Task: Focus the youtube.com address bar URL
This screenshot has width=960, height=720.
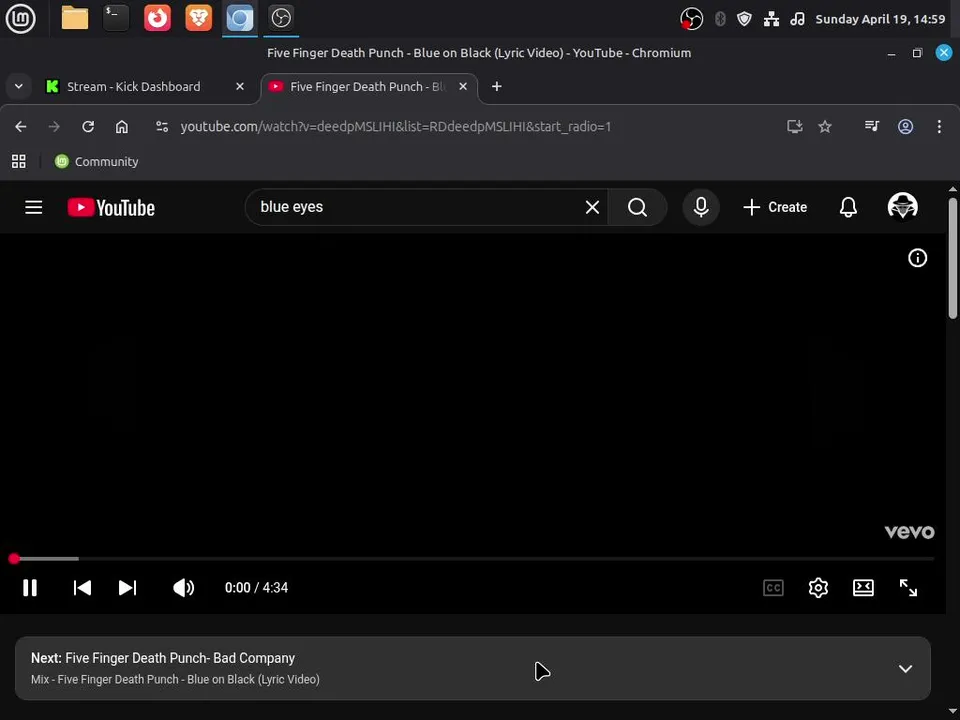Action: coord(396,127)
